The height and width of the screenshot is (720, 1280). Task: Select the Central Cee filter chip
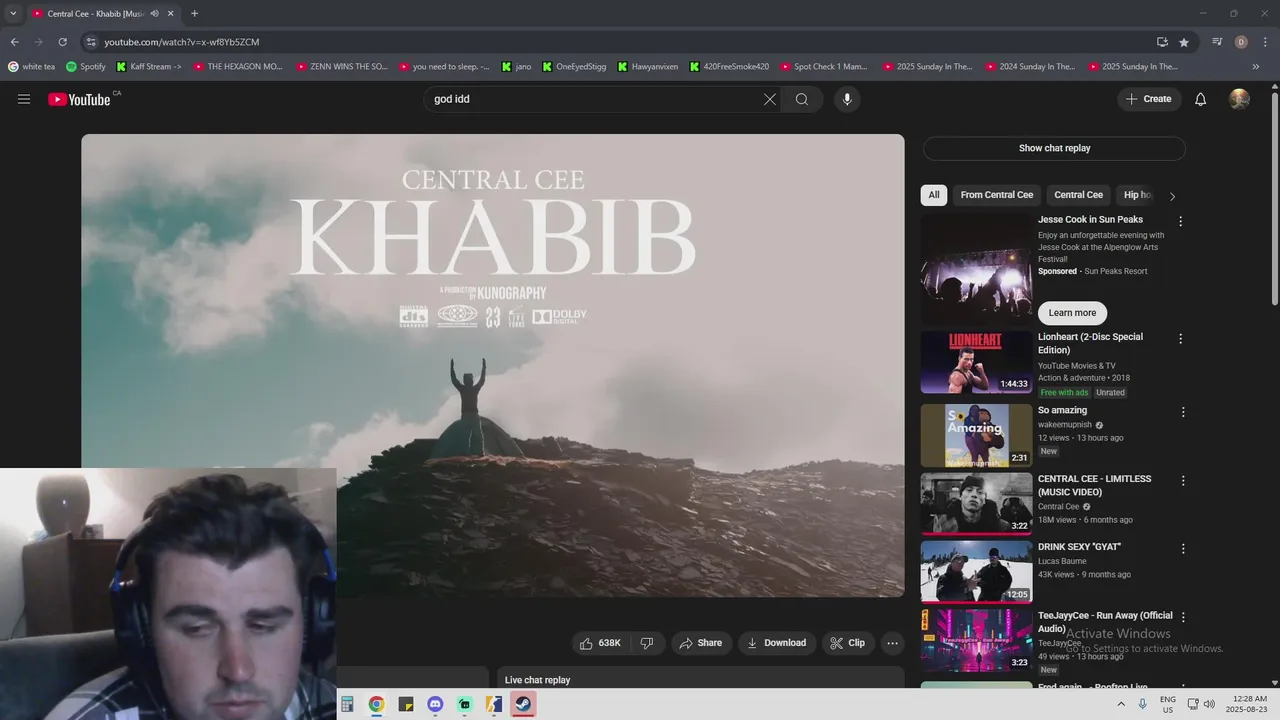tap(1078, 195)
